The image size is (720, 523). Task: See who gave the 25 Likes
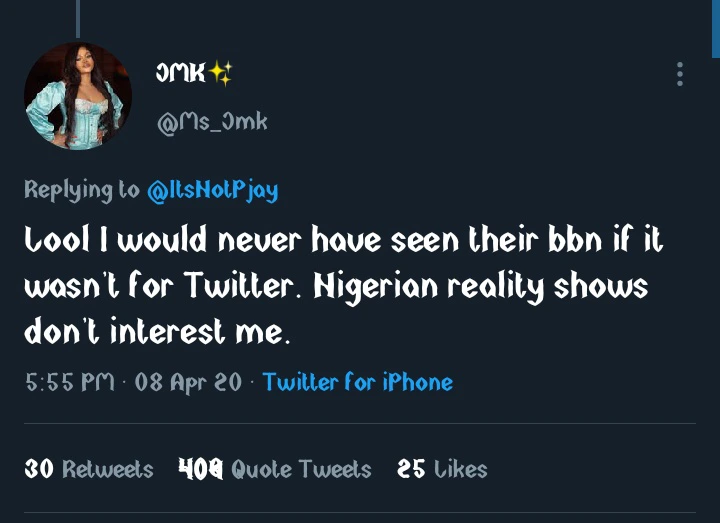[x=442, y=469]
